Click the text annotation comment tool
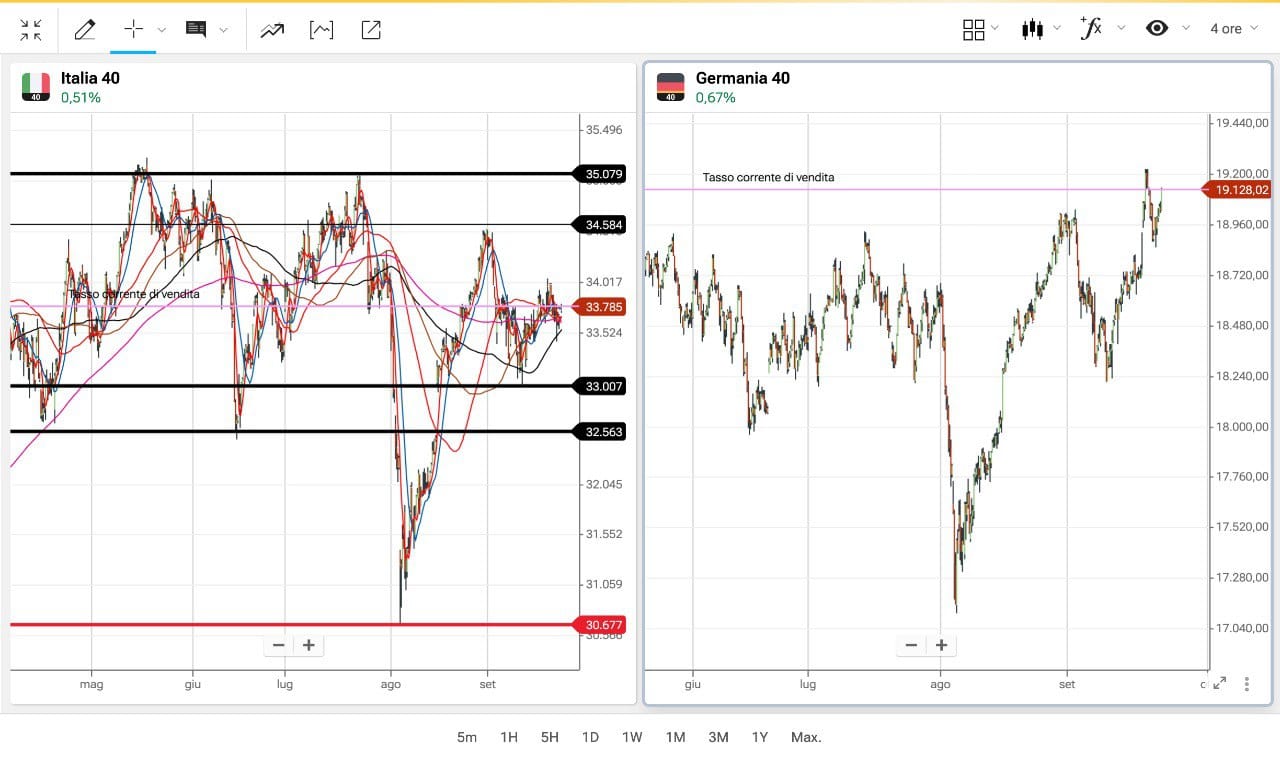 [196, 29]
